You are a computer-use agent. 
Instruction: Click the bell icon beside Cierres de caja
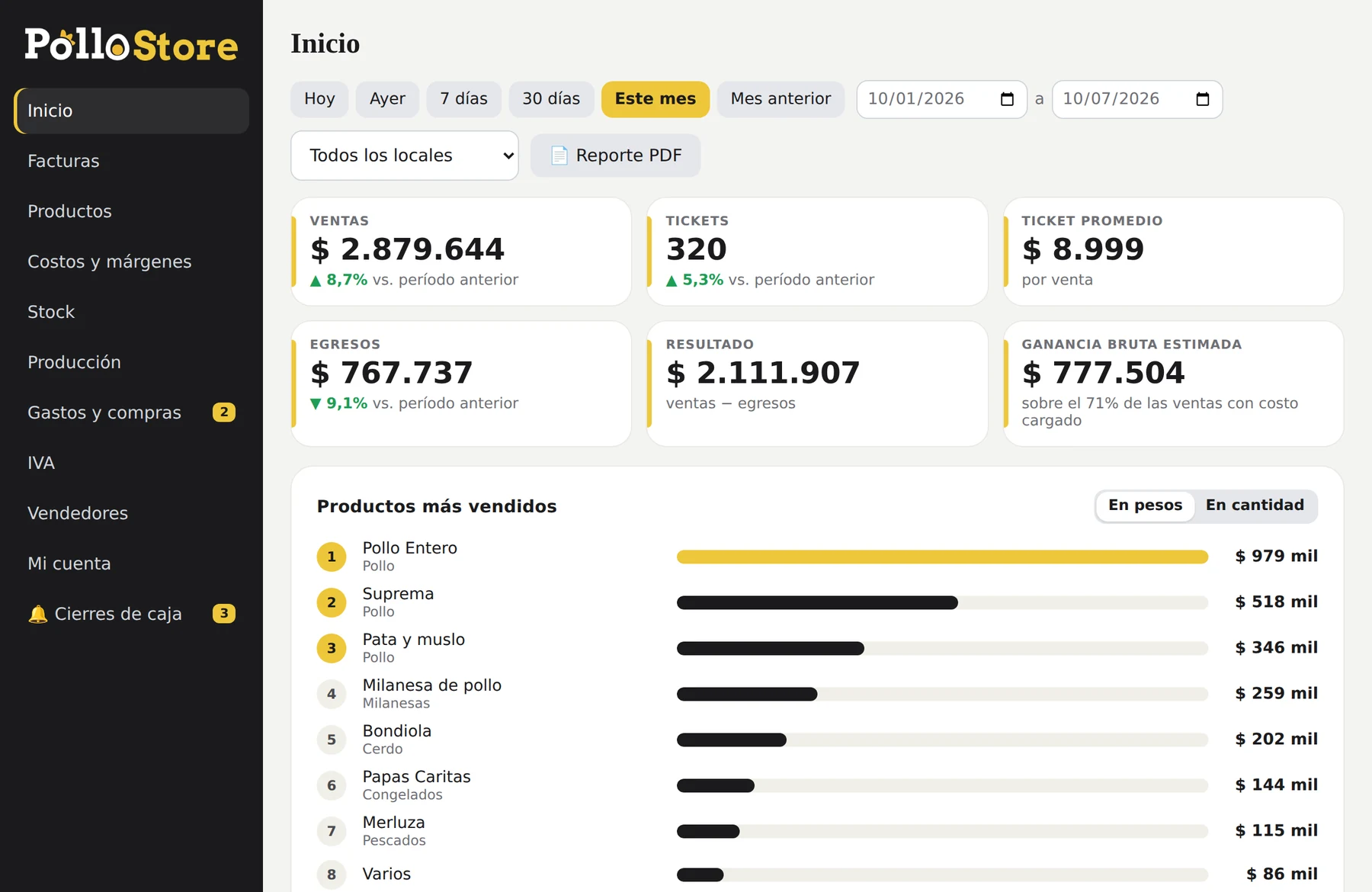(x=37, y=614)
